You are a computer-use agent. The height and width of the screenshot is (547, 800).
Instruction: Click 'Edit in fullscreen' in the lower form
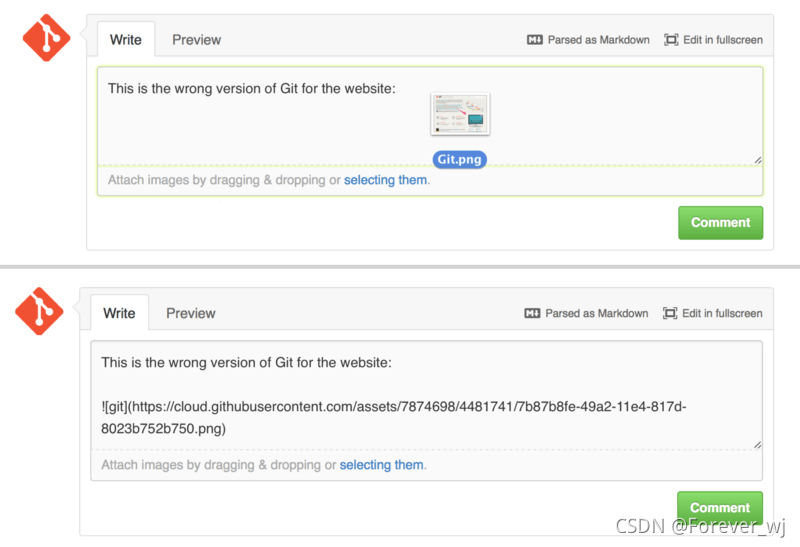pyautogui.click(x=722, y=313)
